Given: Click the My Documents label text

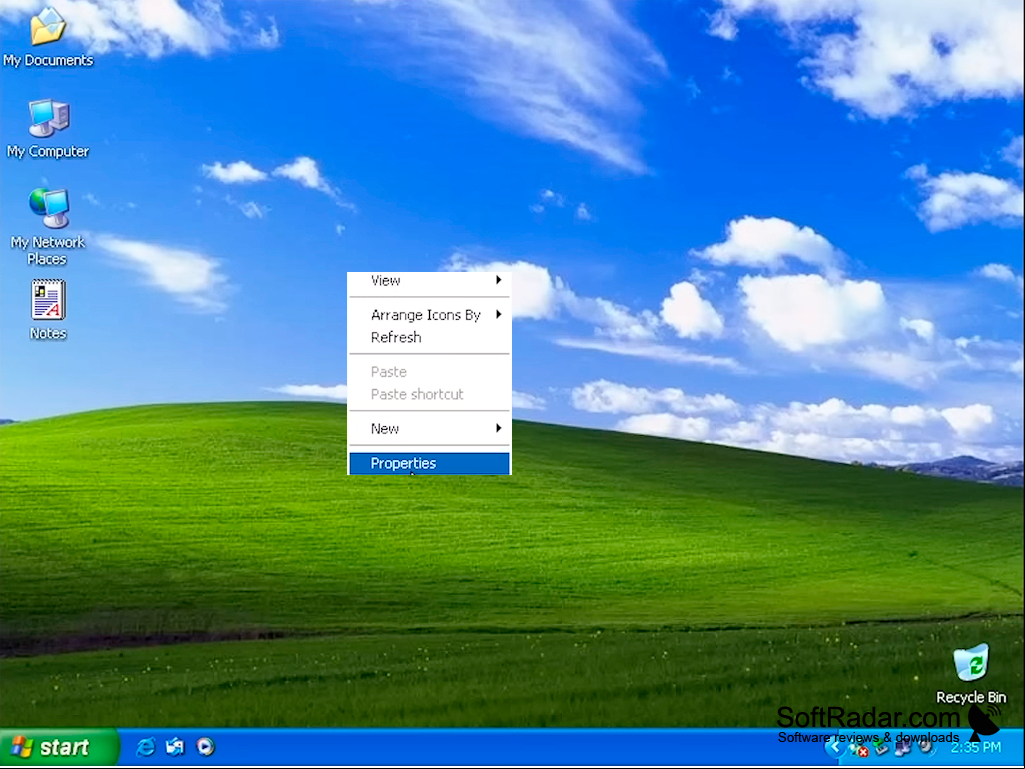Looking at the screenshot, I should click(48, 60).
